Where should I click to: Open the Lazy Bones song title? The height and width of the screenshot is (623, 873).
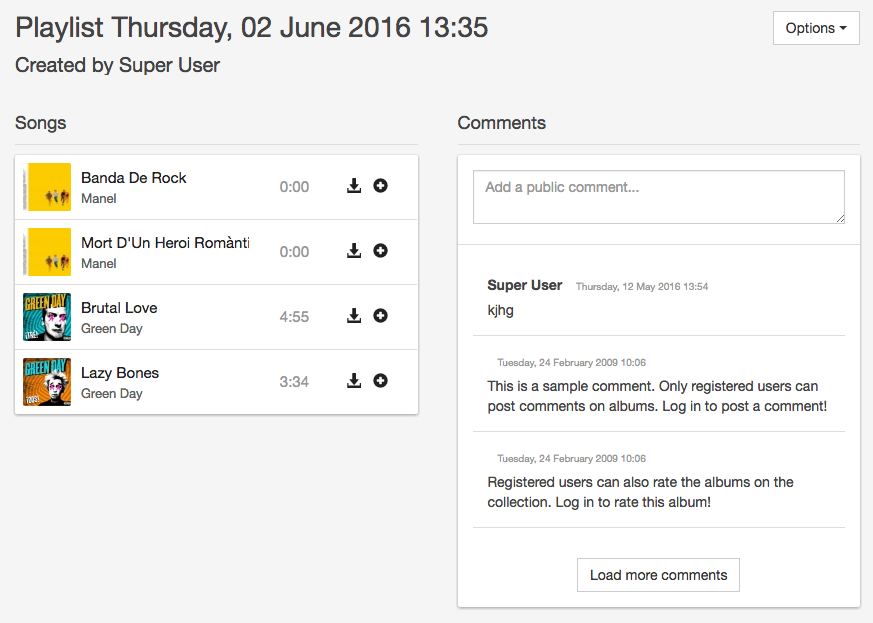click(120, 373)
